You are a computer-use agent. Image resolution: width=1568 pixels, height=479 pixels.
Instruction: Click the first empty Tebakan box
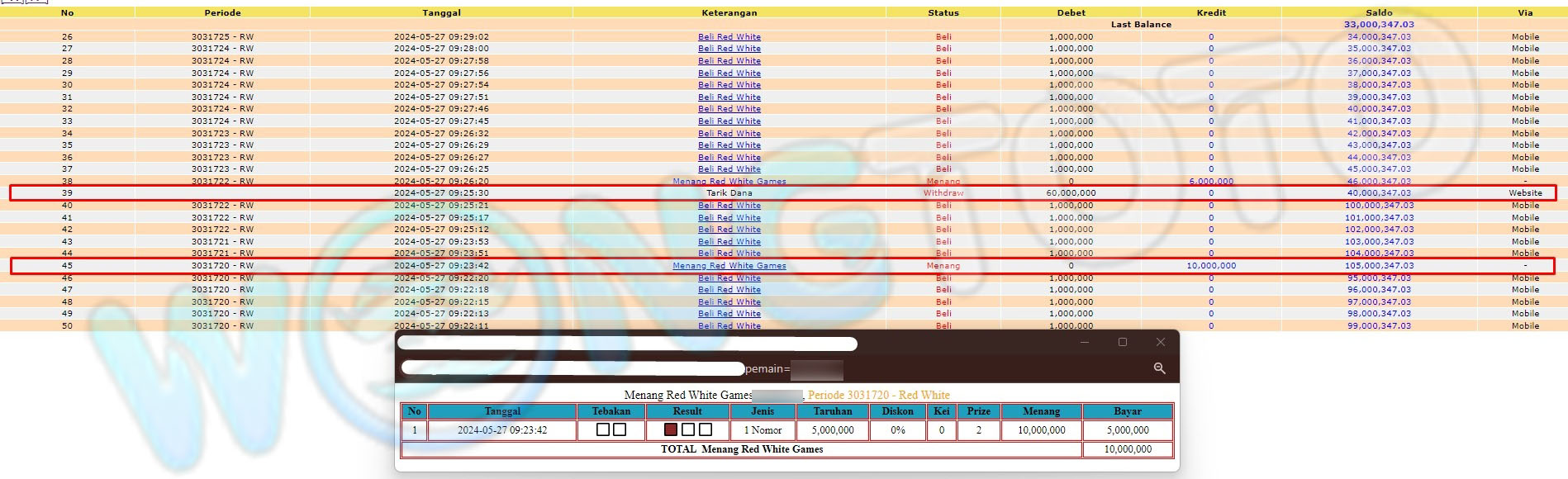[x=603, y=429]
